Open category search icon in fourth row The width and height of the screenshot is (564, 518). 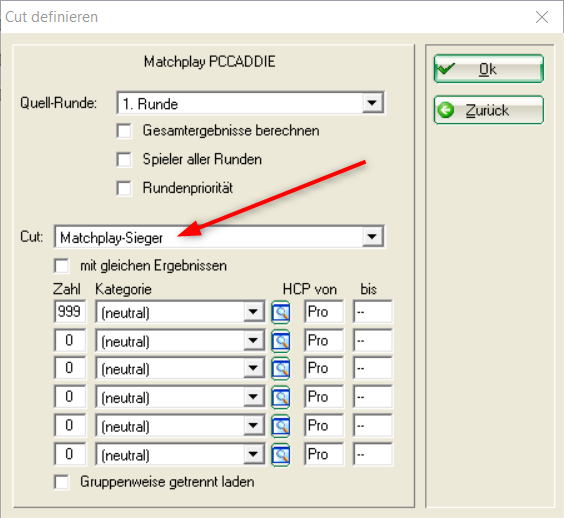[281, 397]
